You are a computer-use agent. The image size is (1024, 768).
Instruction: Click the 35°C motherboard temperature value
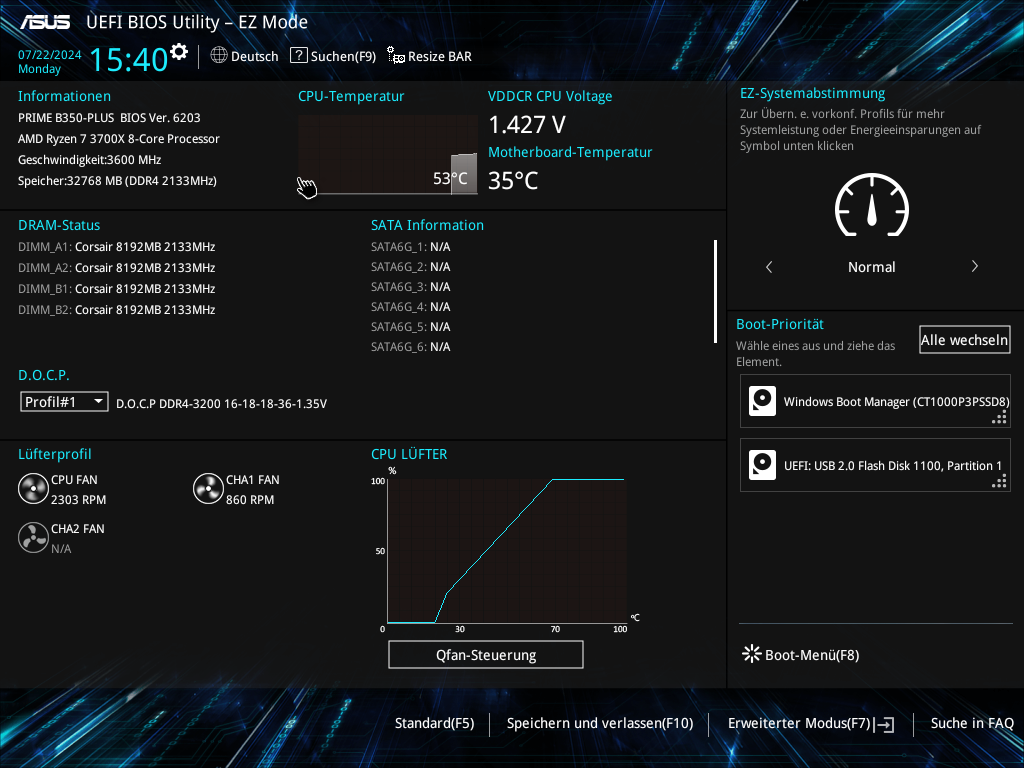click(x=513, y=180)
